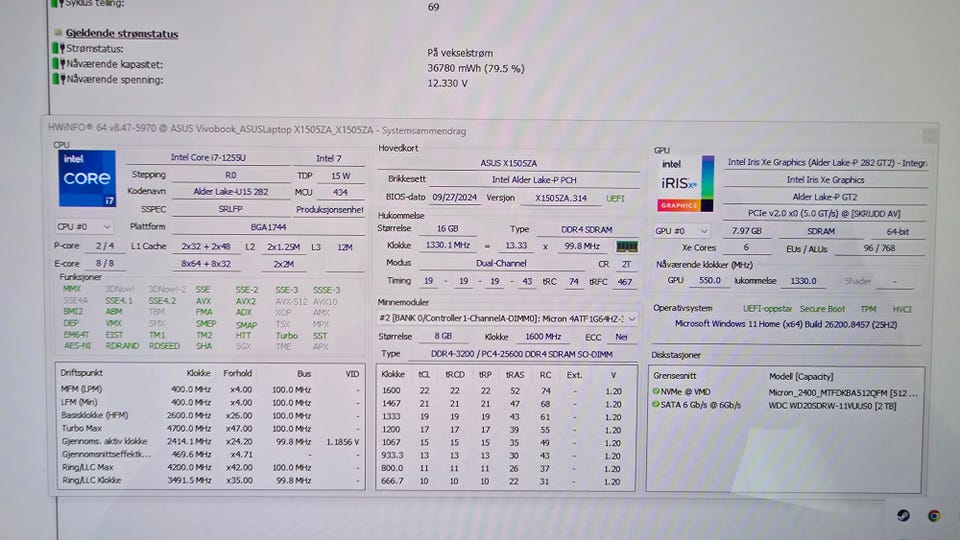Click the Produksjonsenhet field
The width and height of the screenshot is (960, 540).
coord(329,209)
